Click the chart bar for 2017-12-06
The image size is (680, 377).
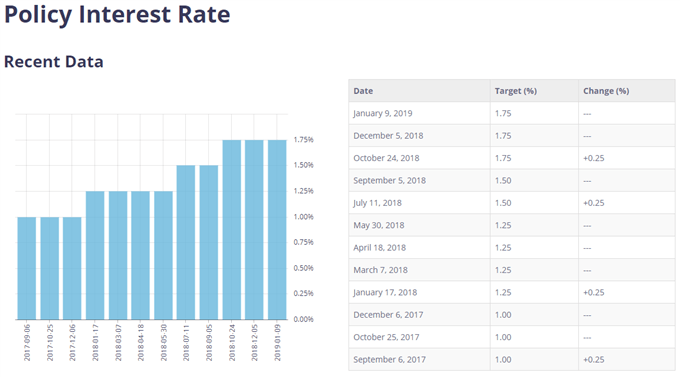72,268
